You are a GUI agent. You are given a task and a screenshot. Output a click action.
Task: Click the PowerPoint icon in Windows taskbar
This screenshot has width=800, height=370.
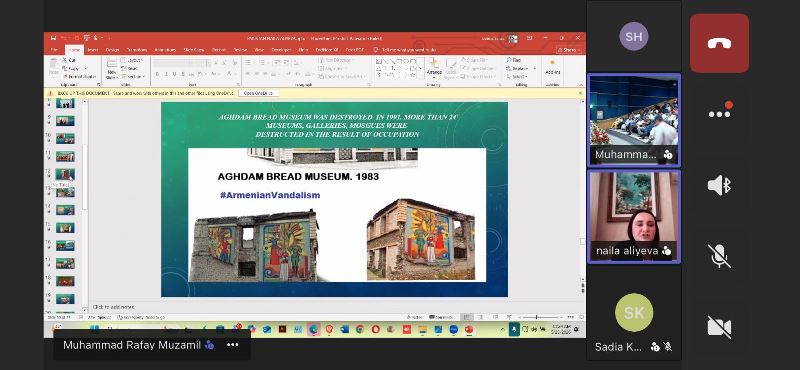point(469,329)
